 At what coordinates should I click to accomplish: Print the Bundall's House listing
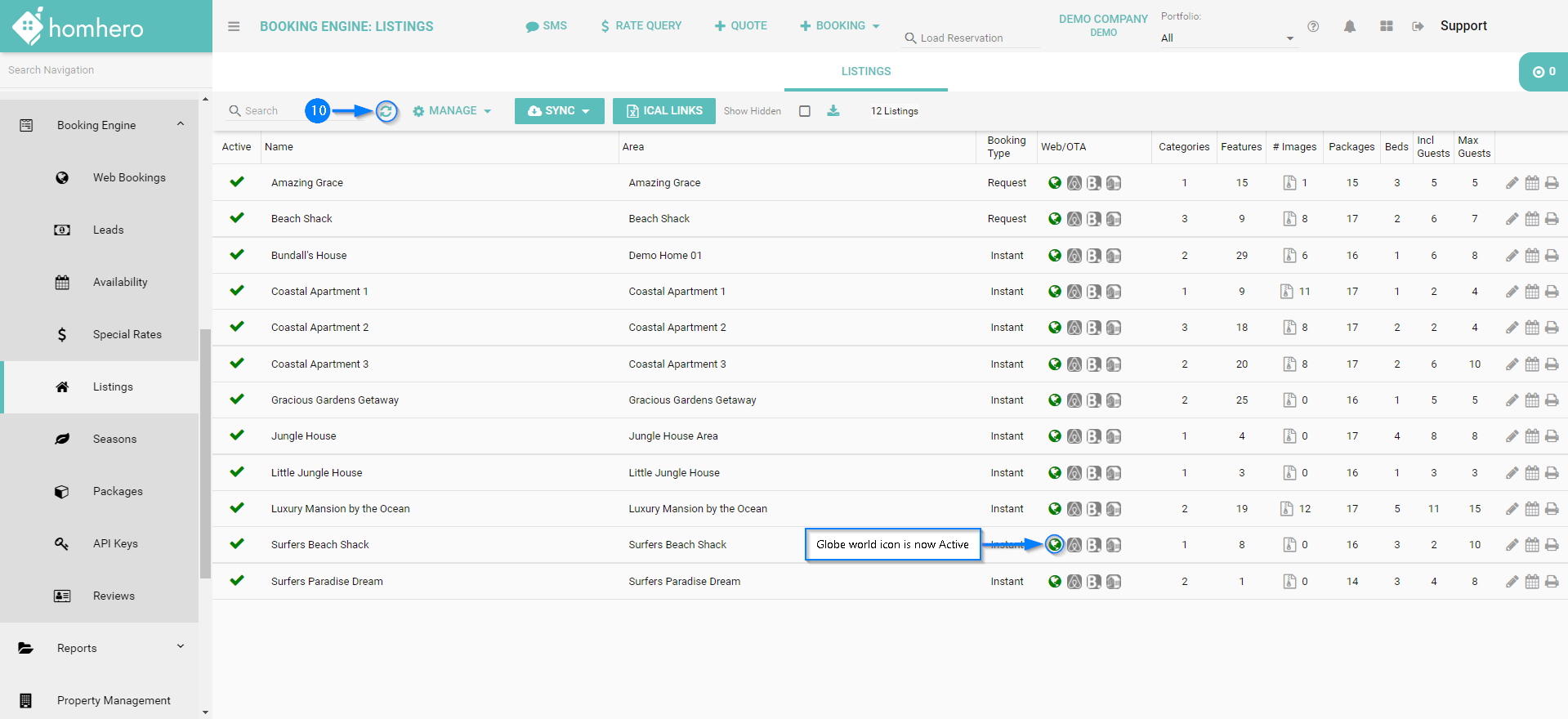(1552, 256)
